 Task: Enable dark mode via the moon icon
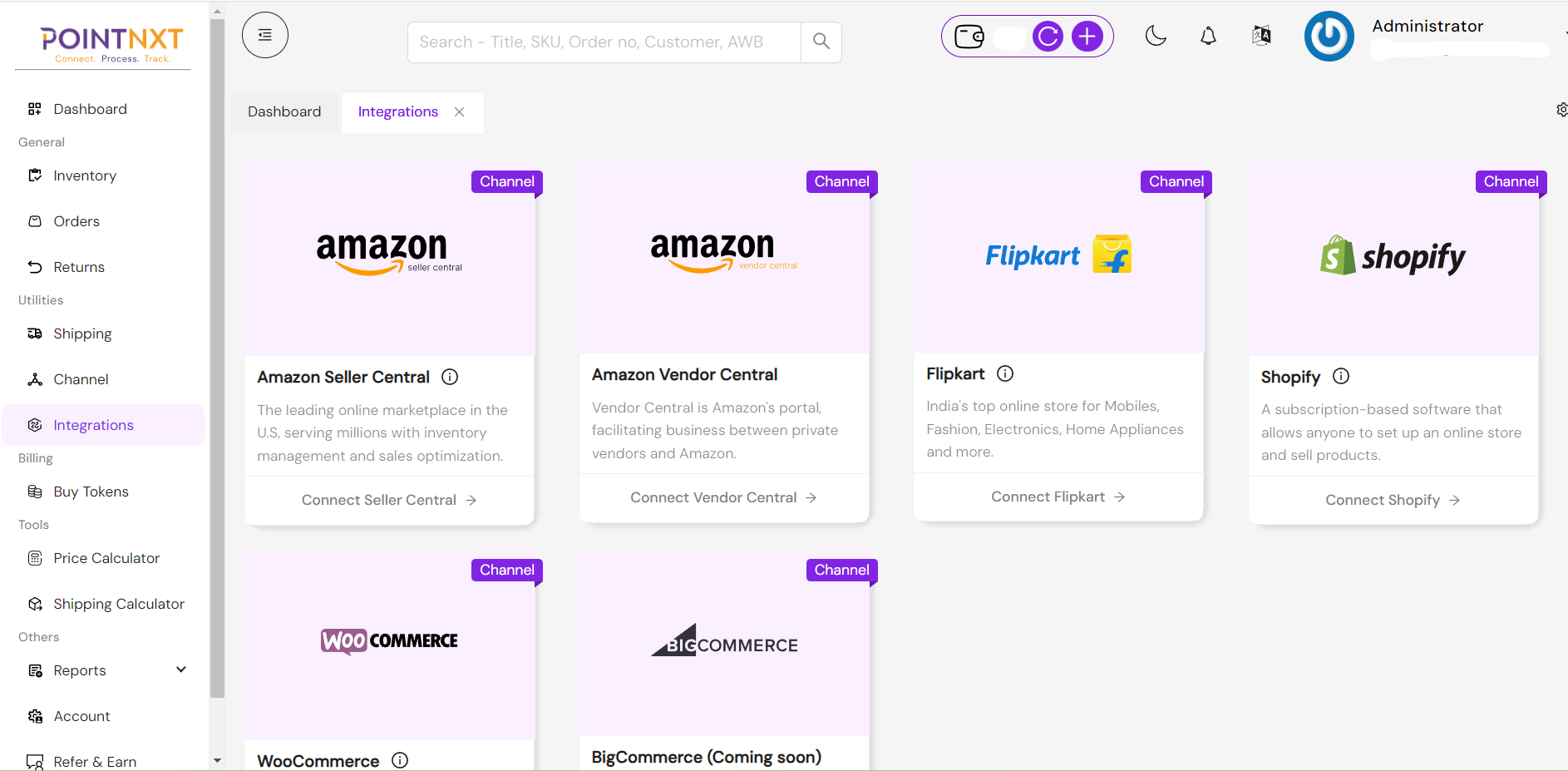1156,37
